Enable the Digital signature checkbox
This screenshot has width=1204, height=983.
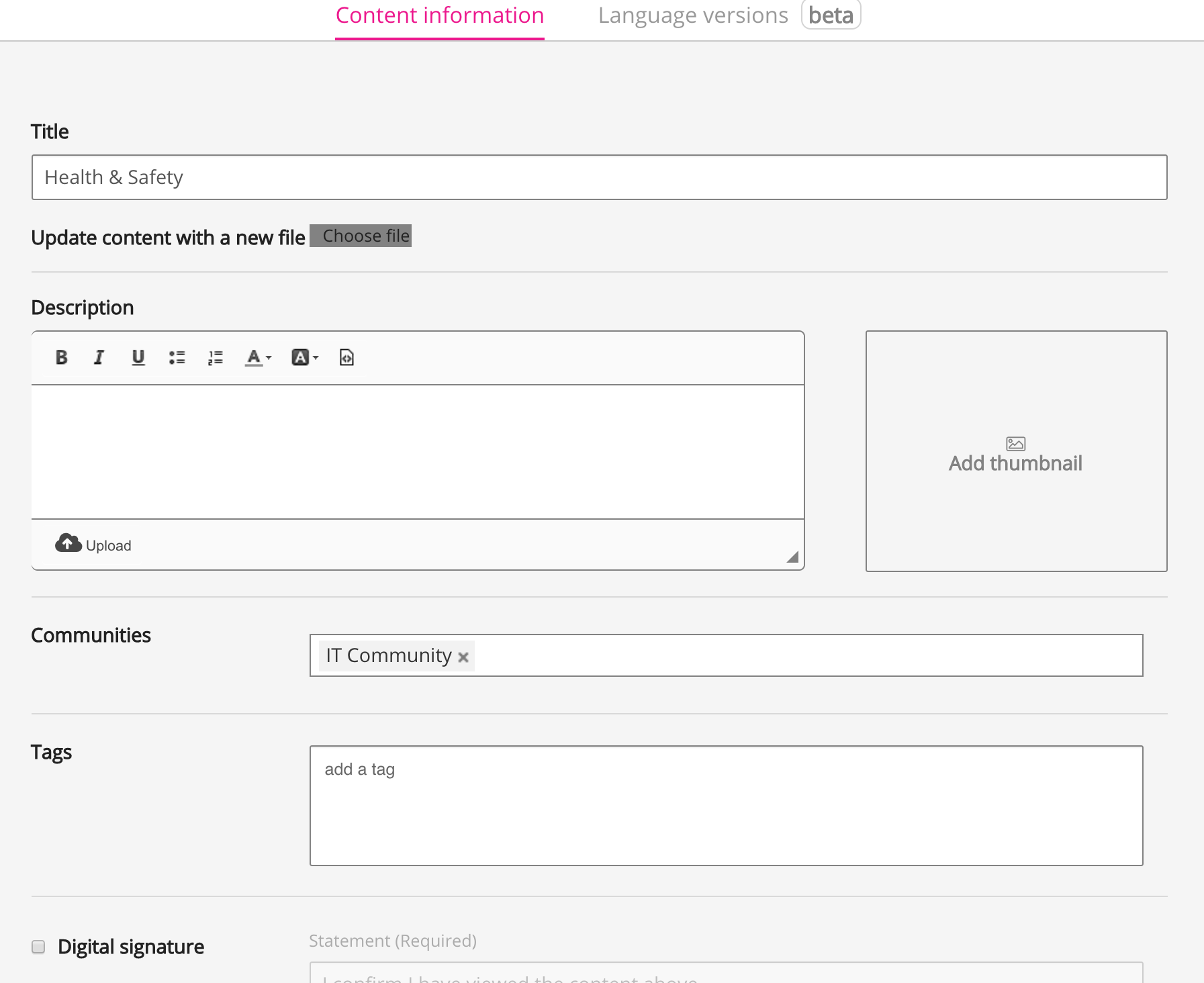tap(38, 947)
